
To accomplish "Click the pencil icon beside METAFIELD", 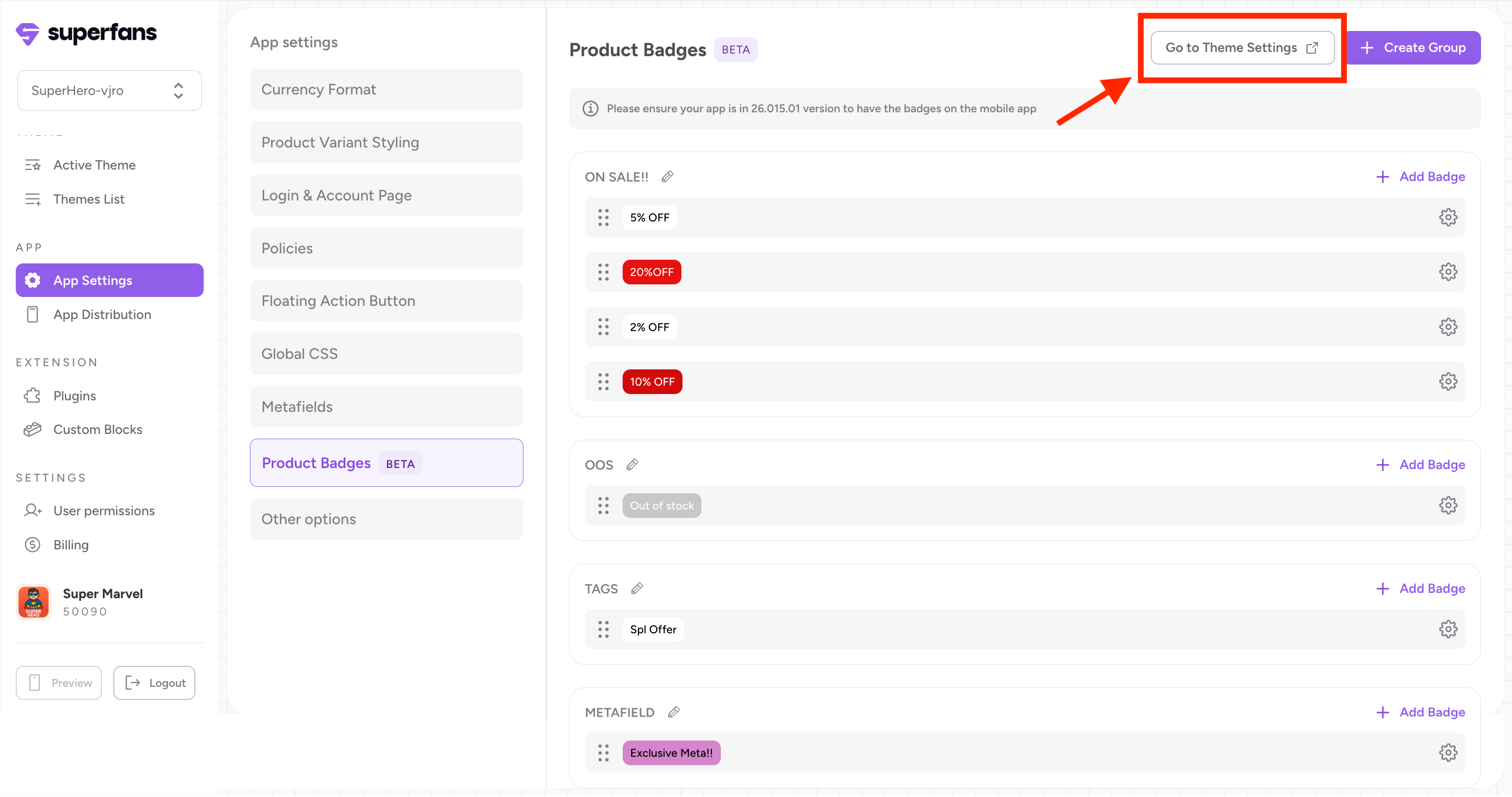I will coord(674,712).
